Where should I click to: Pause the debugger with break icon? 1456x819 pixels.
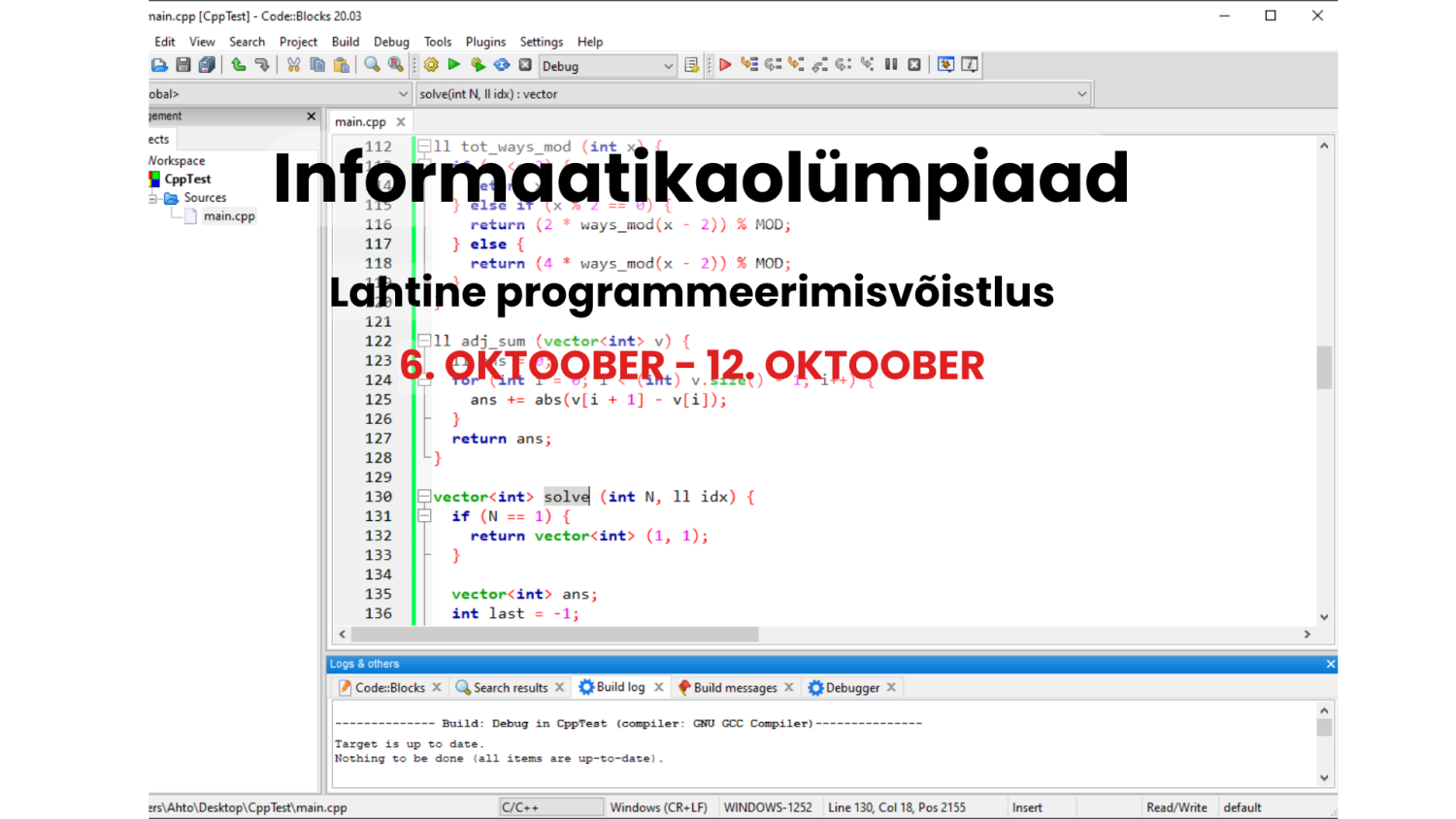point(891,65)
